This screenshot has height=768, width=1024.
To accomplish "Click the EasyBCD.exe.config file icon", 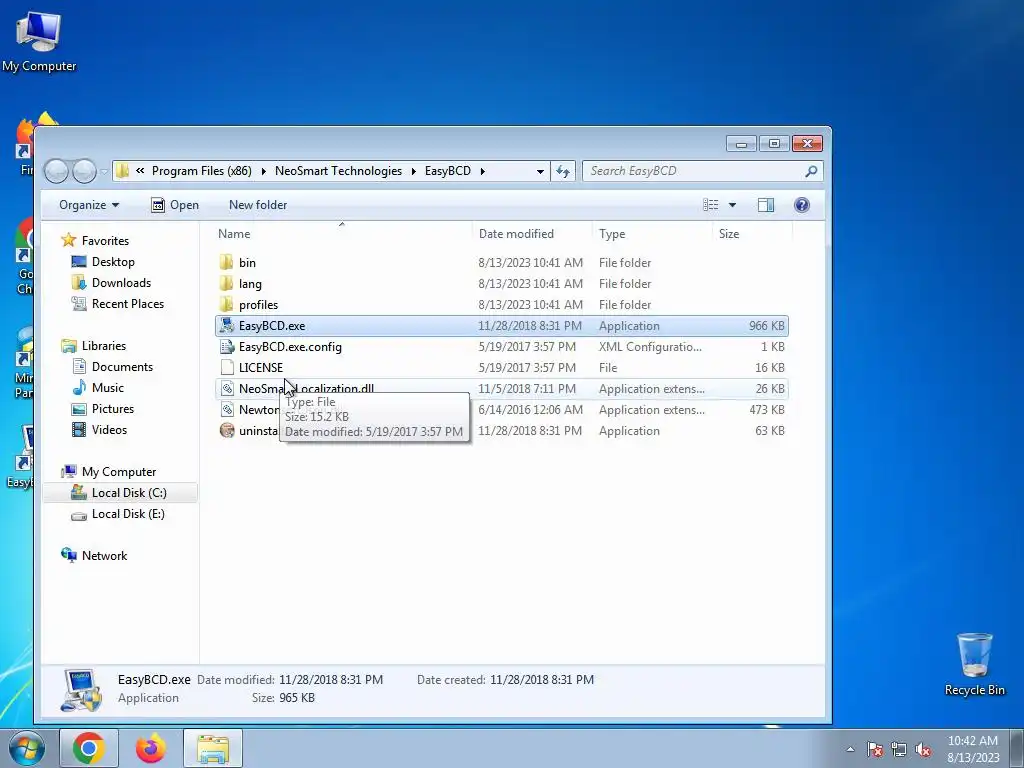I will [227, 347].
